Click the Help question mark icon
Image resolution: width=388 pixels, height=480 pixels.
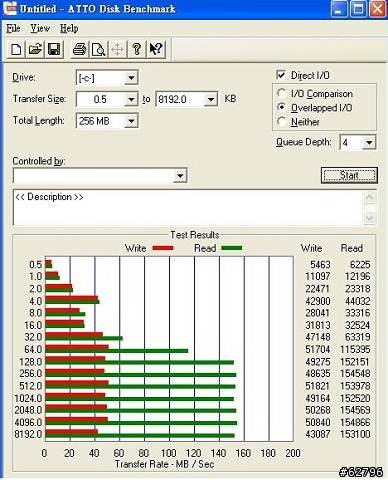point(137,50)
